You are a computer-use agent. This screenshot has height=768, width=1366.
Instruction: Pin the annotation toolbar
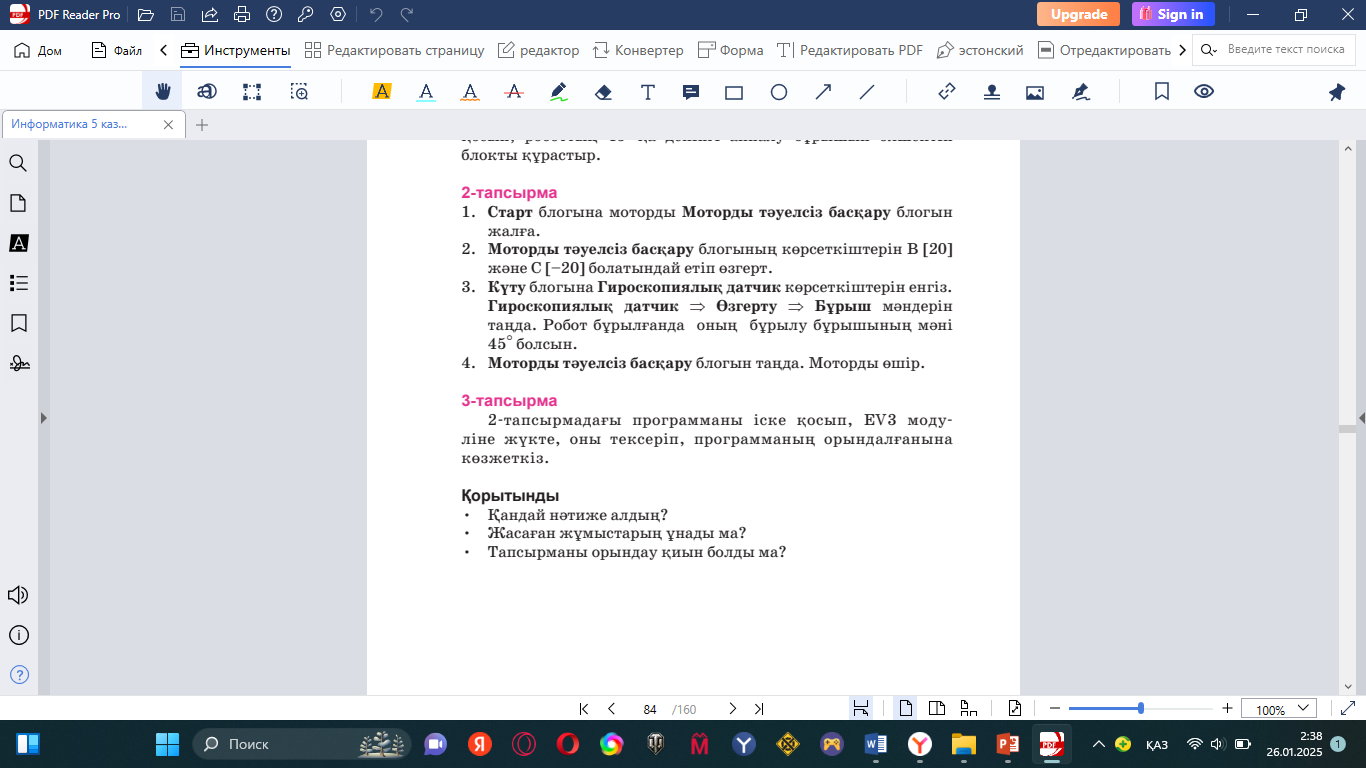click(x=1337, y=92)
